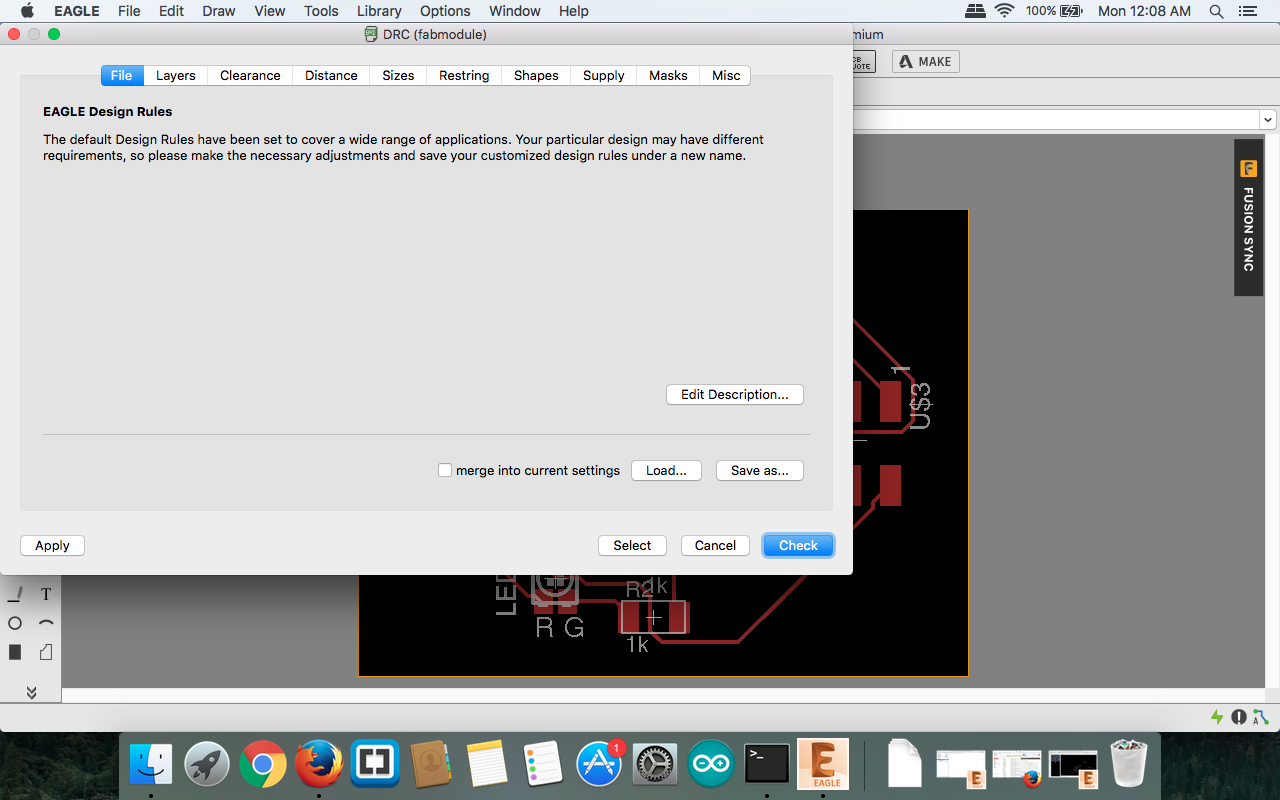Open Finder from the Dock
Screen dimensions: 1280x800
(x=152, y=765)
